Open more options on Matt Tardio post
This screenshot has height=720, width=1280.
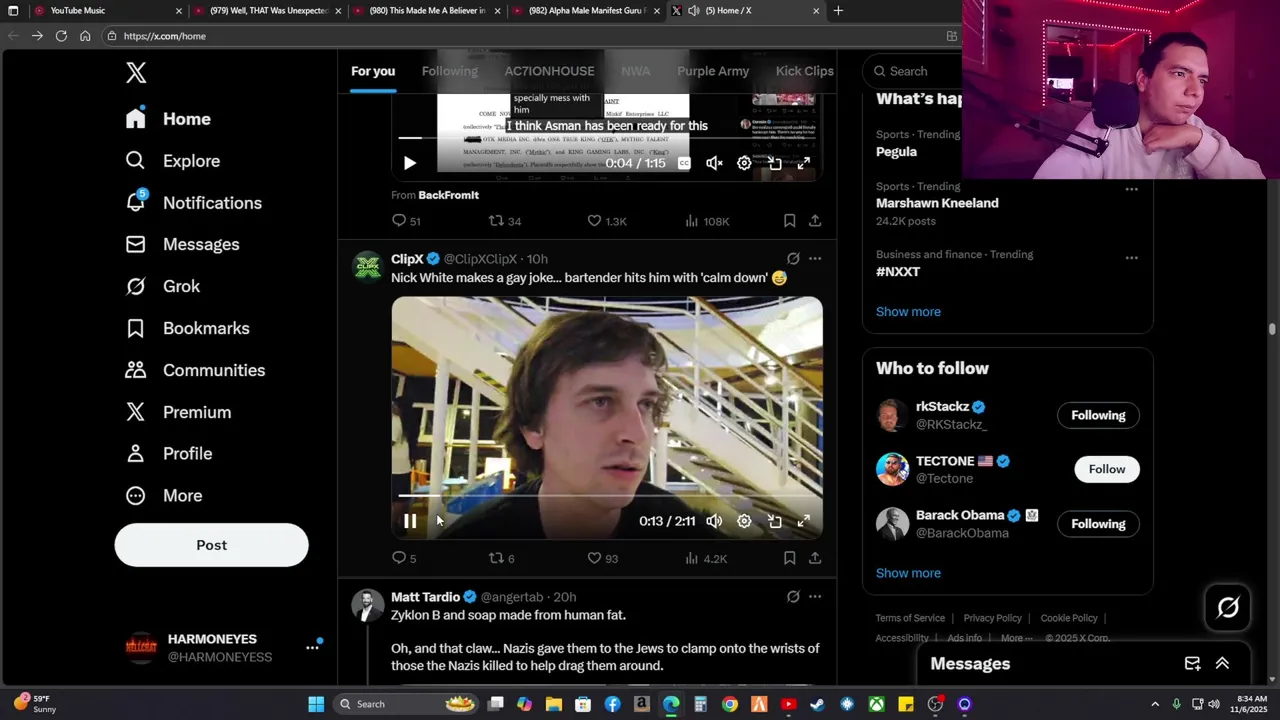tap(815, 597)
